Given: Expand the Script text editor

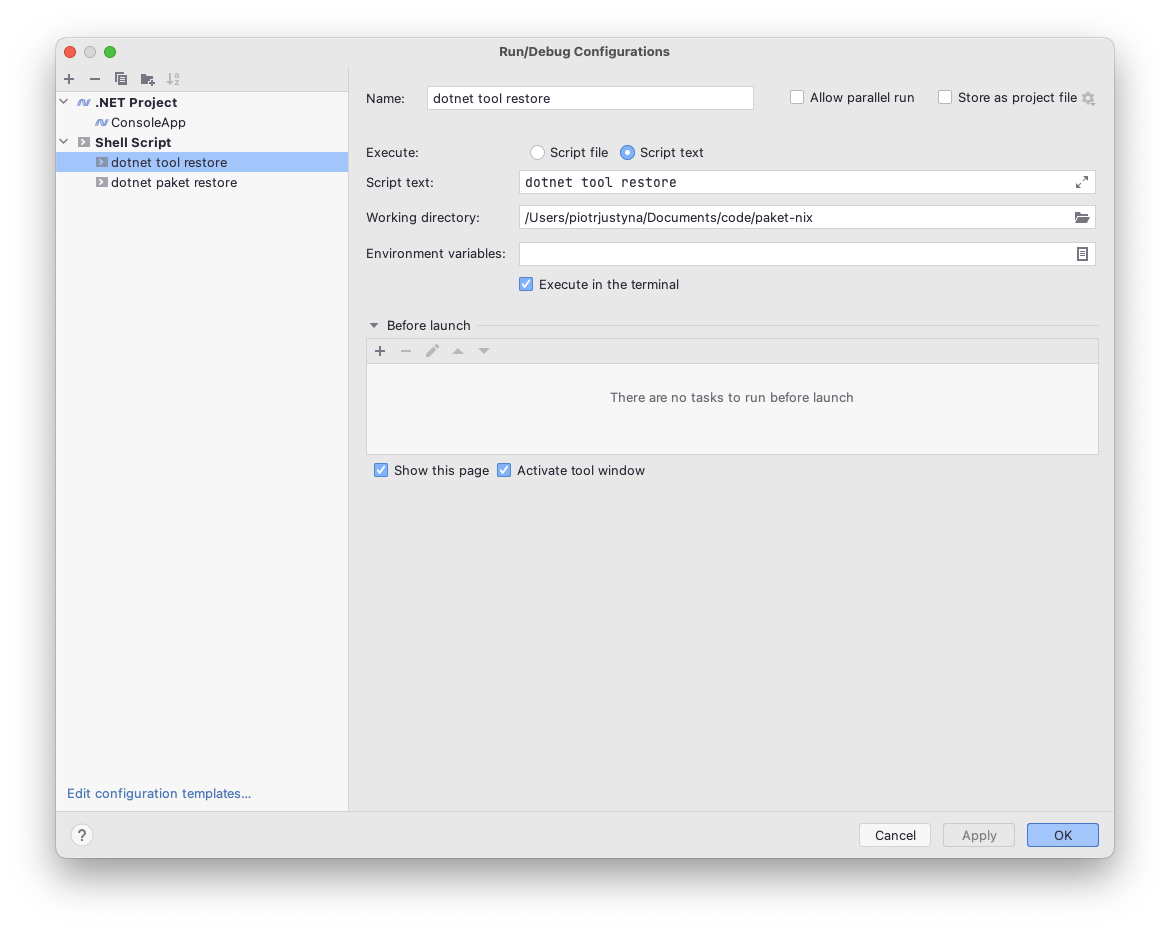Looking at the screenshot, I should click(x=1081, y=182).
